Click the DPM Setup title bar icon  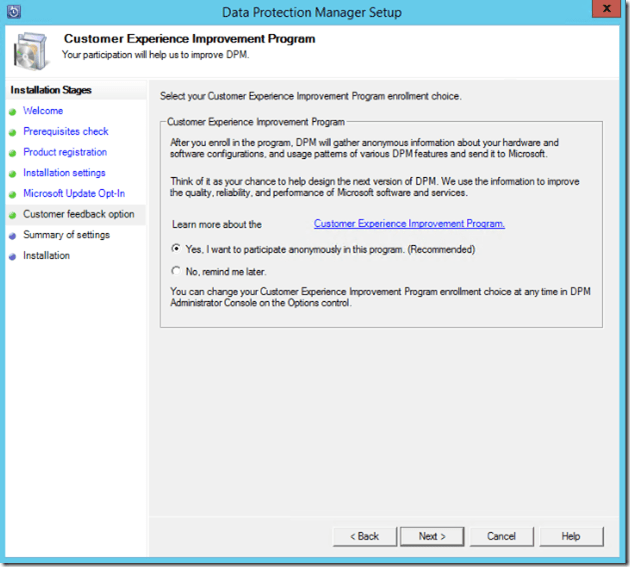pyautogui.click(x=14, y=12)
